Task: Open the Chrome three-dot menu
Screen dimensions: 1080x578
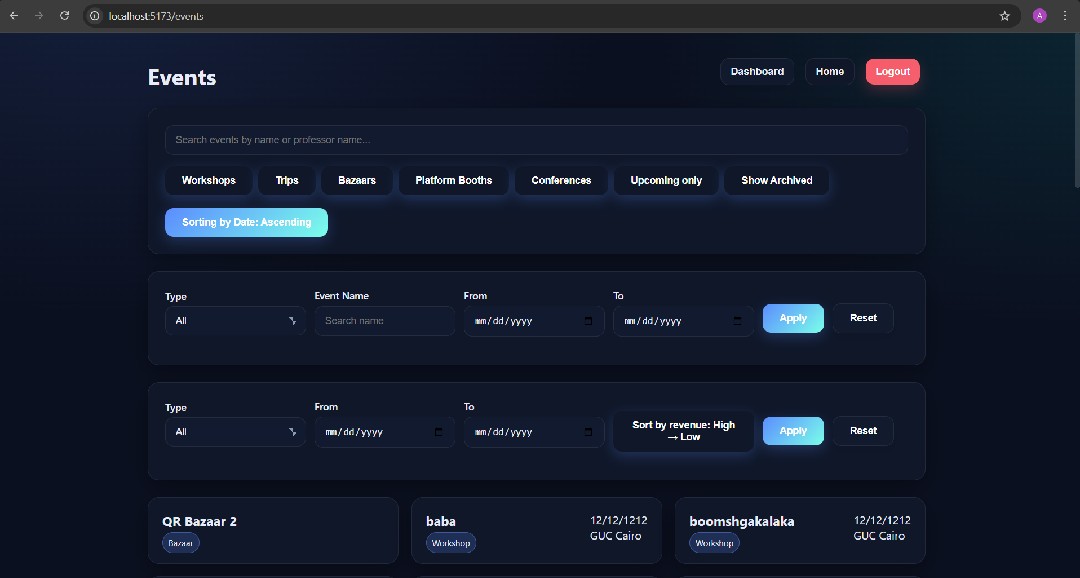Action: pos(1065,16)
